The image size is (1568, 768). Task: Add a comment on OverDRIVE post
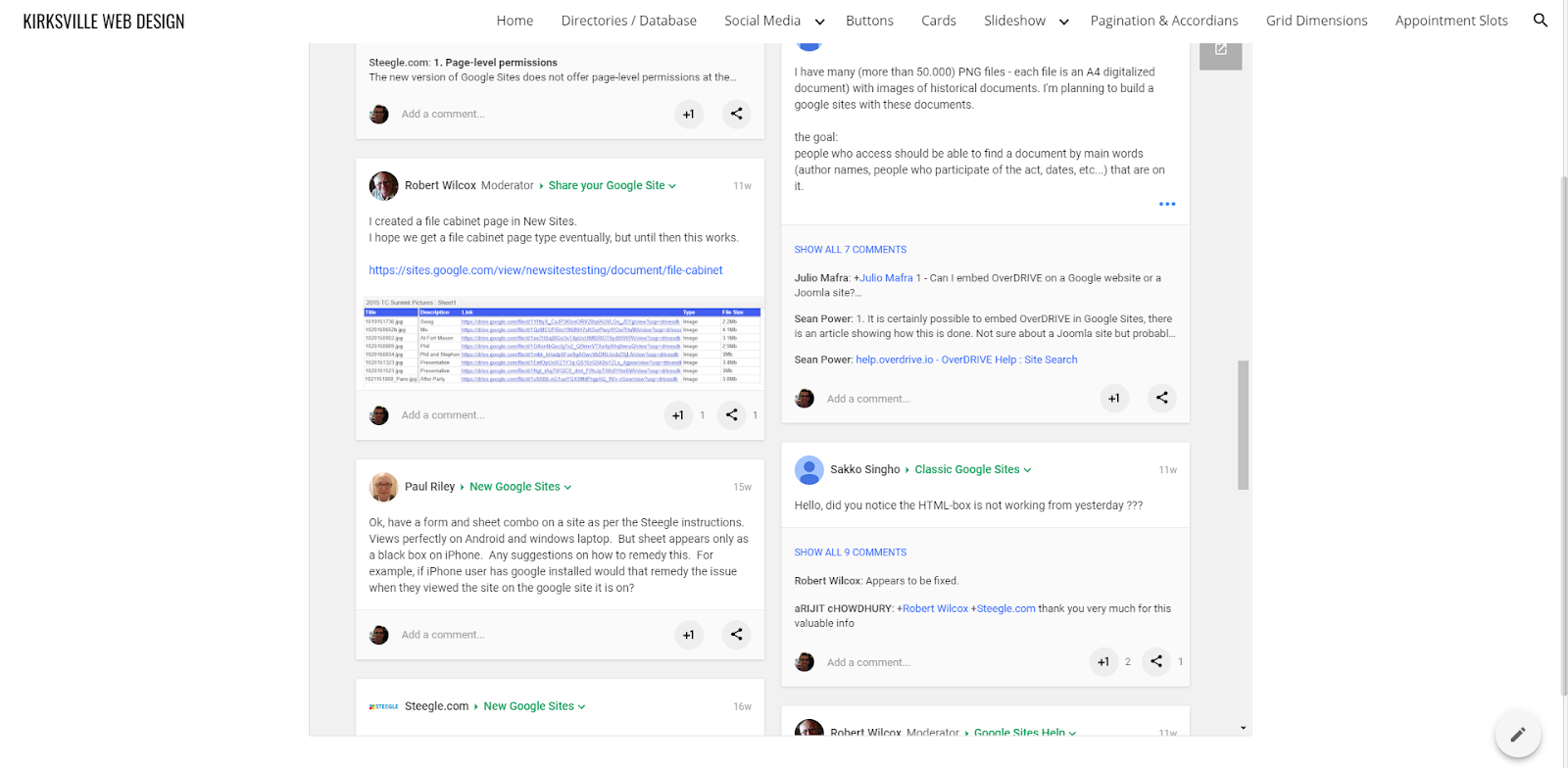coord(868,399)
